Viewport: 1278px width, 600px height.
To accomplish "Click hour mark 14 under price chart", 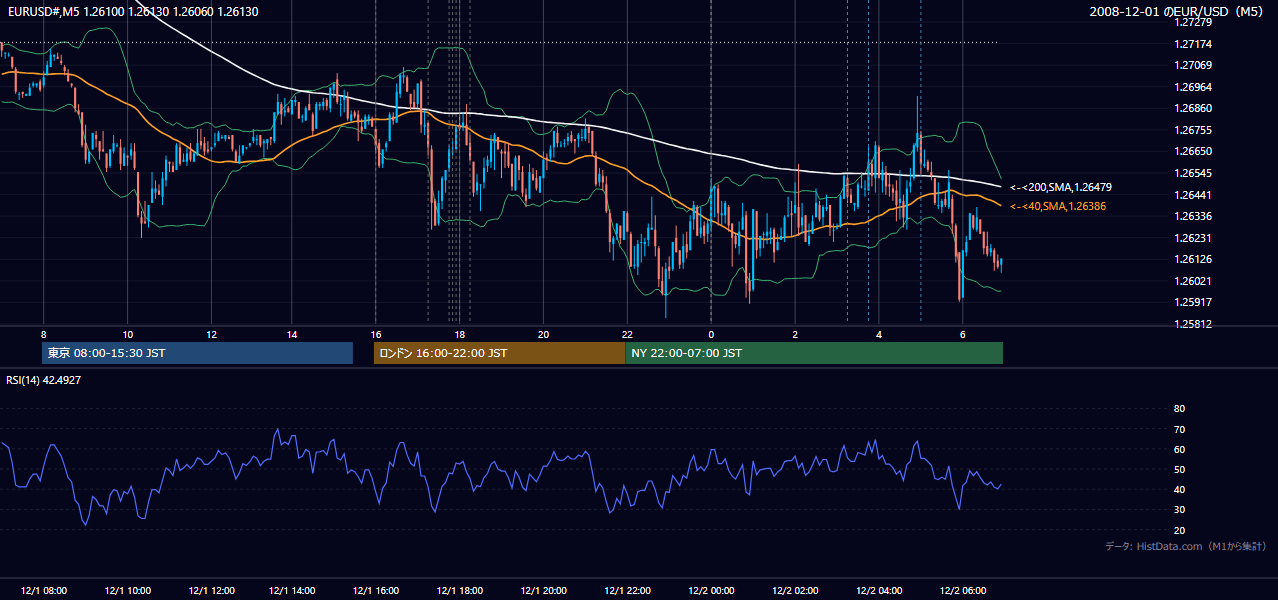I will (292, 334).
